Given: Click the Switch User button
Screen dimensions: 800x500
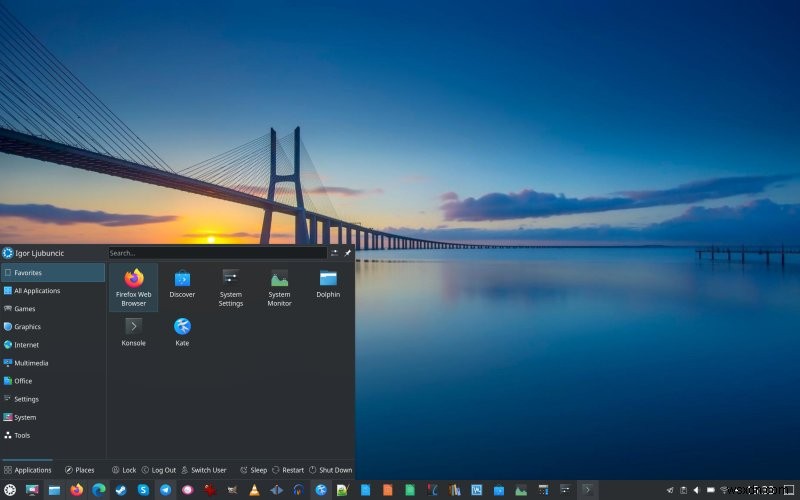Looking at the screenshot, I should (204, 470).
